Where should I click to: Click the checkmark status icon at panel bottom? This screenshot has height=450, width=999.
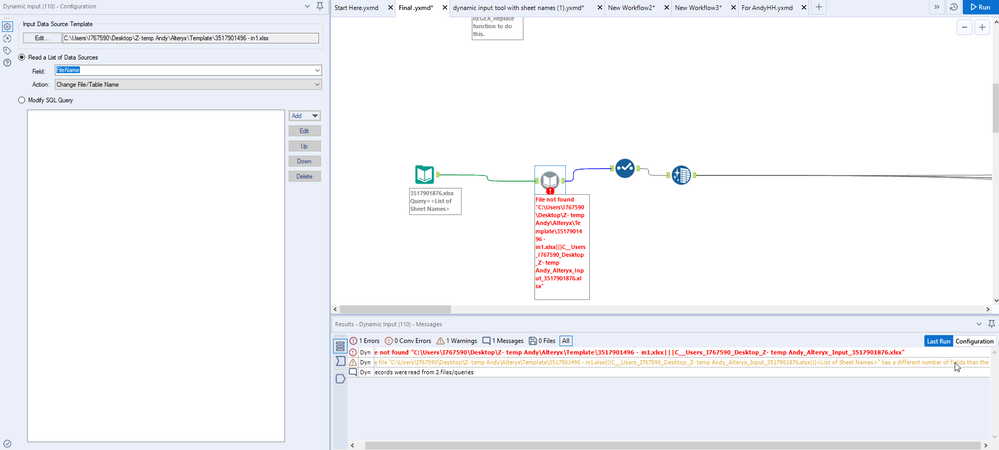(7, 443)
